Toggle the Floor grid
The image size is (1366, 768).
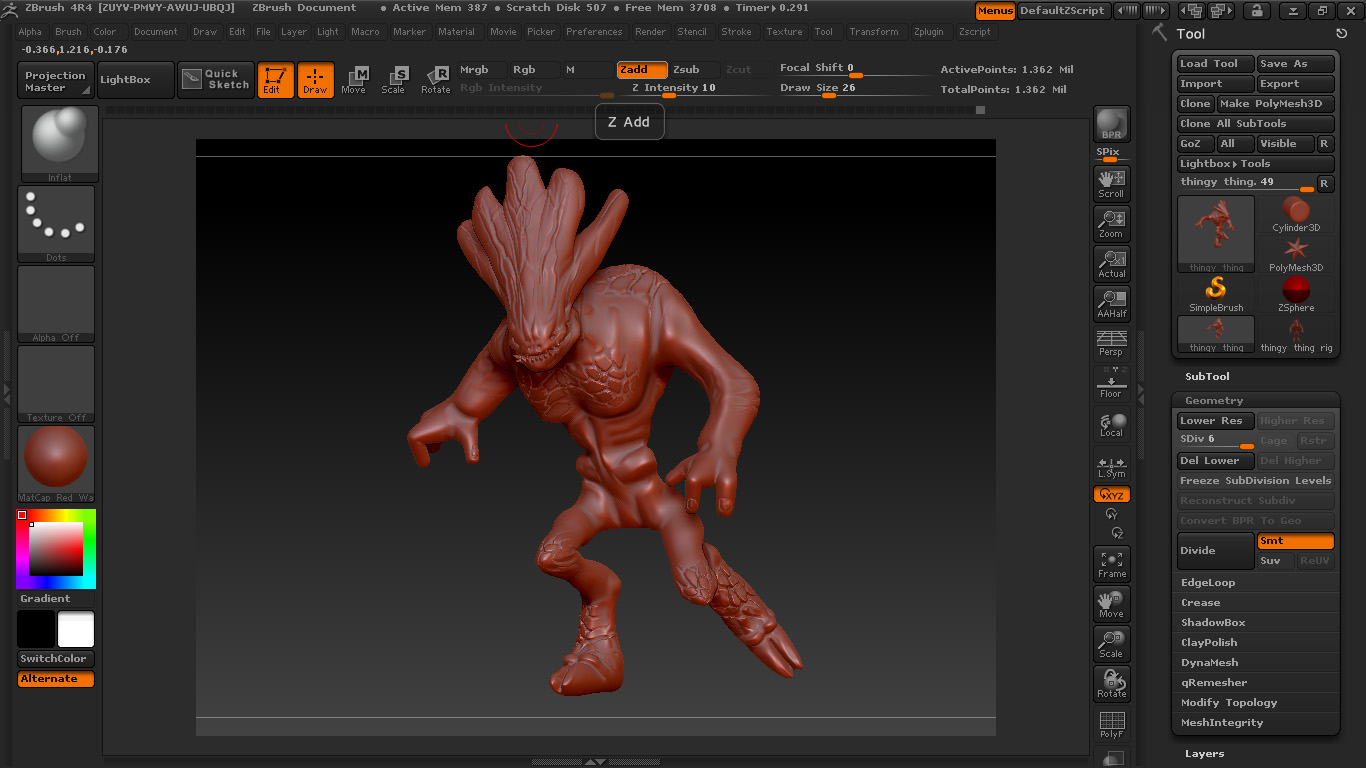(x=1111, y=383)
